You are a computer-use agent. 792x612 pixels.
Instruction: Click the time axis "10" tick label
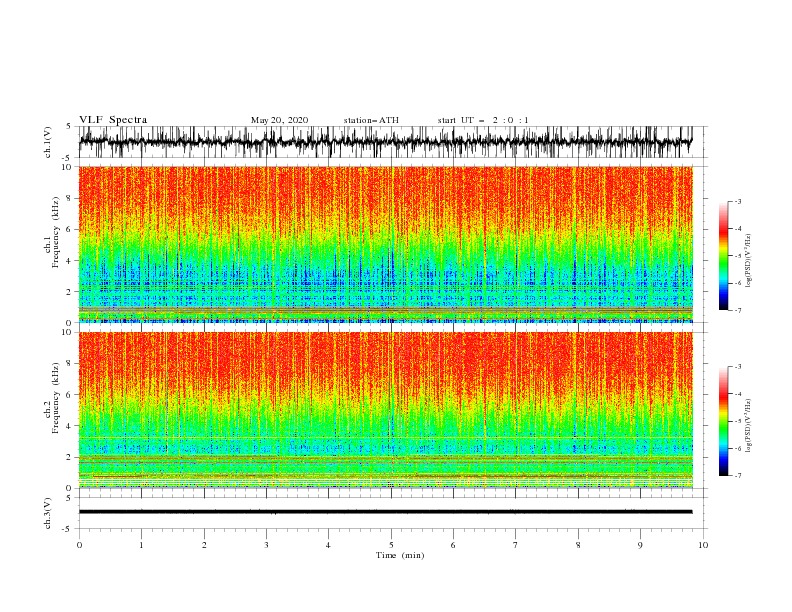coord(703,545)
